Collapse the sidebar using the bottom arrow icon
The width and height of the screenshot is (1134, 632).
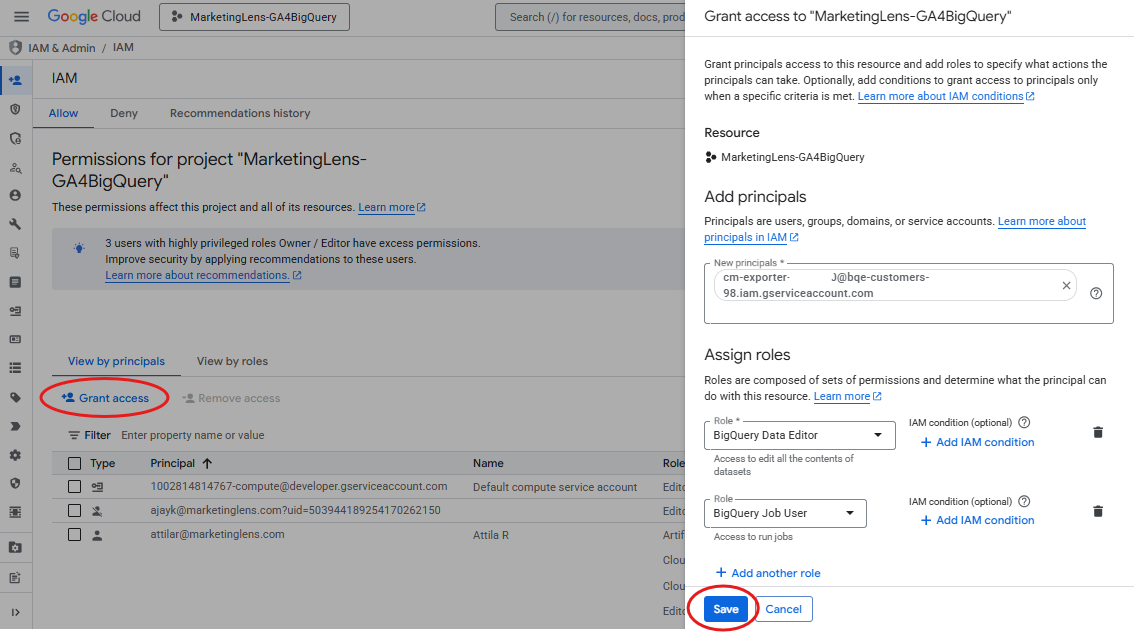(x=14, y=613)
